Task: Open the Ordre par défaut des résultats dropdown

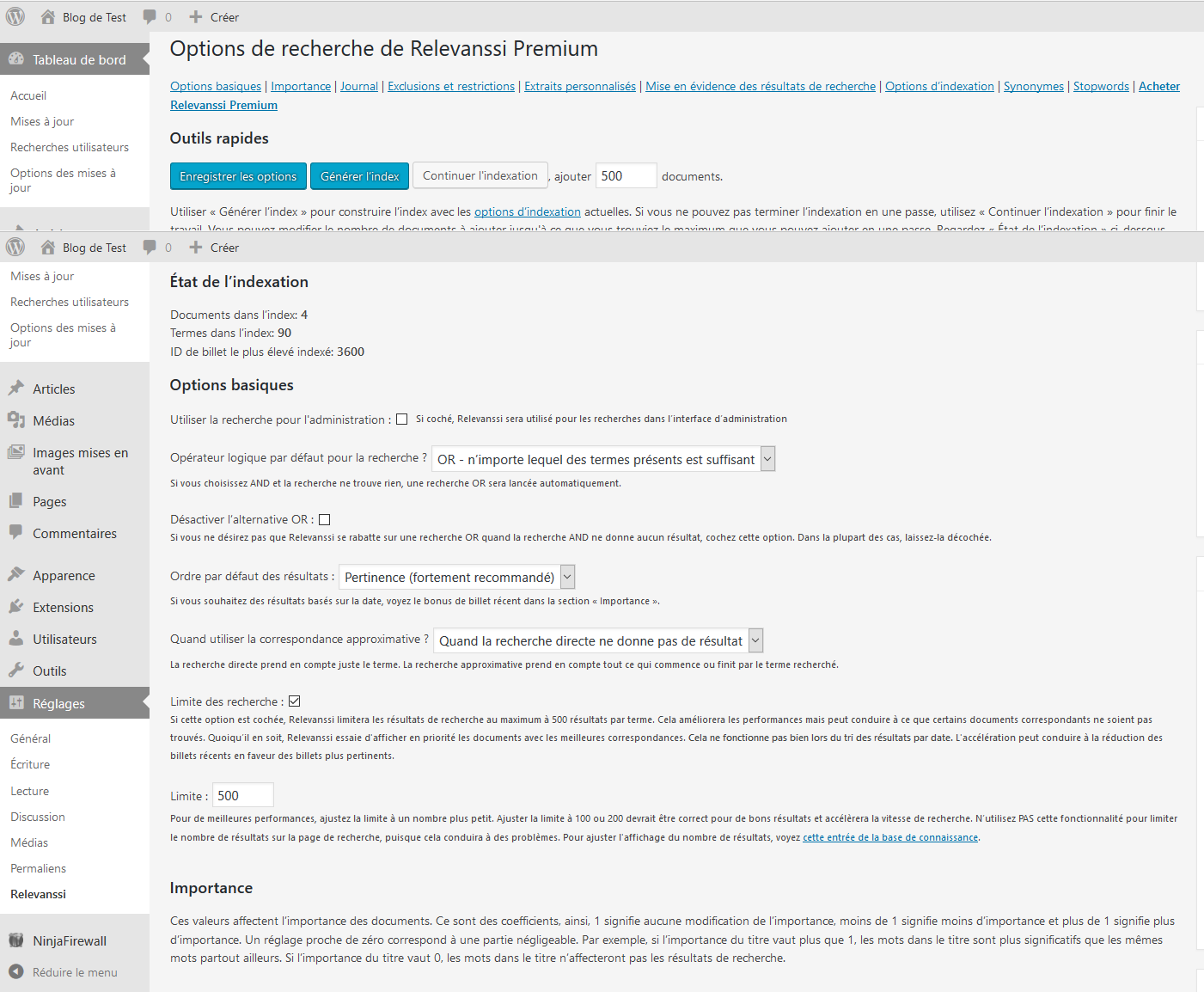Action: 457,577
